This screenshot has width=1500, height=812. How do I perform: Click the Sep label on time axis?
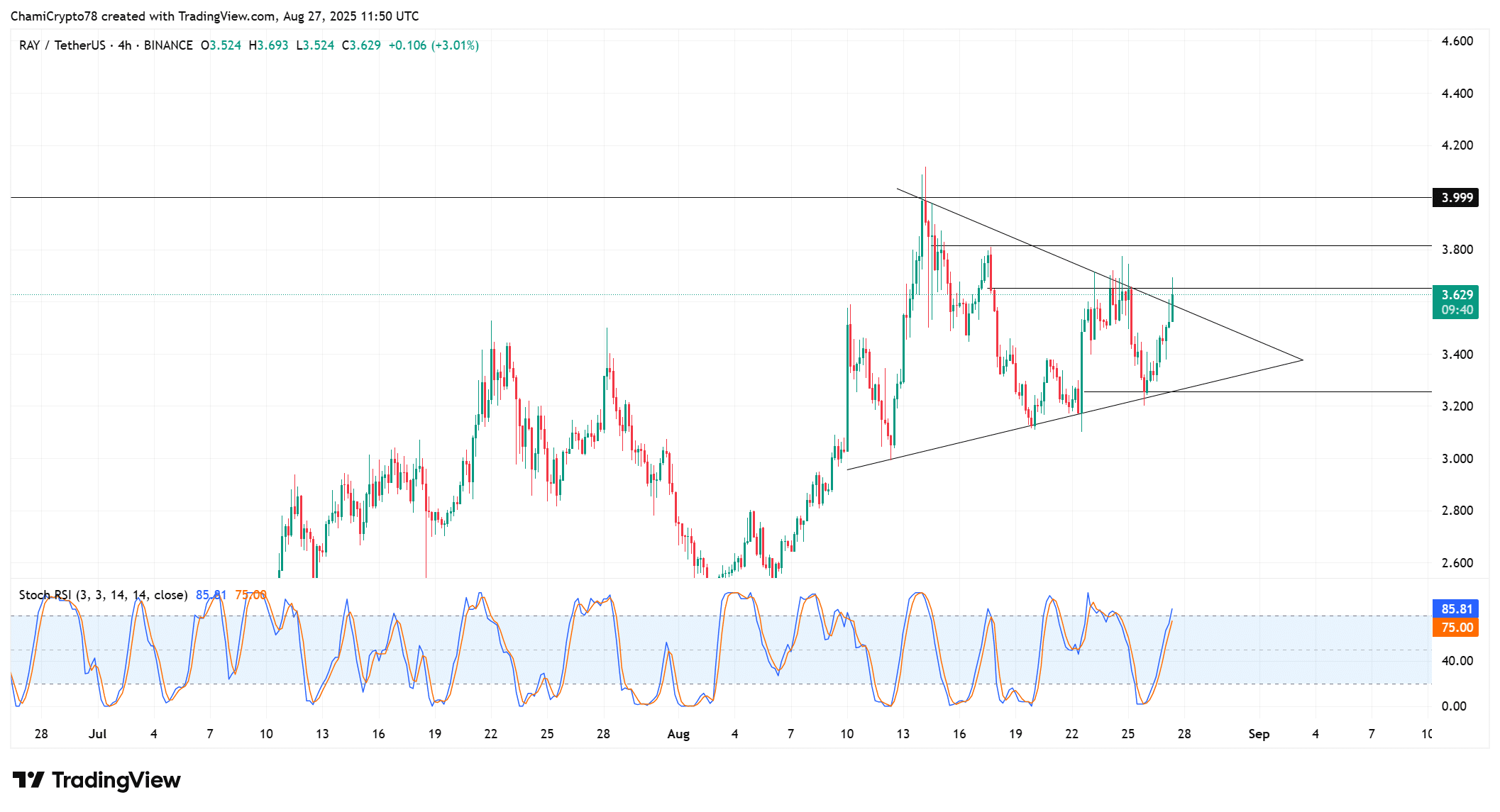[x=1259, y=734]
